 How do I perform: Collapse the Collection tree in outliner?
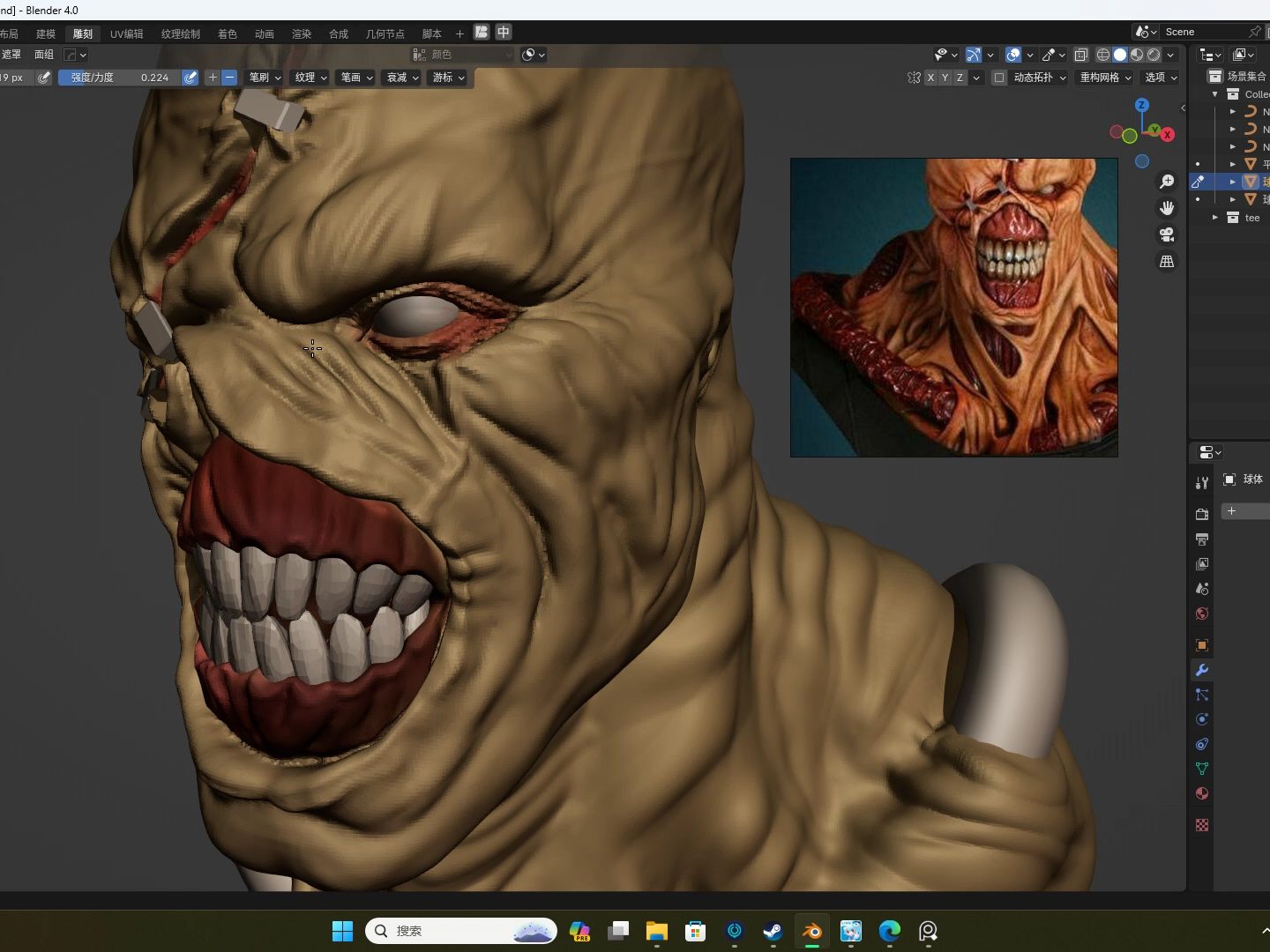point(1215,94)
